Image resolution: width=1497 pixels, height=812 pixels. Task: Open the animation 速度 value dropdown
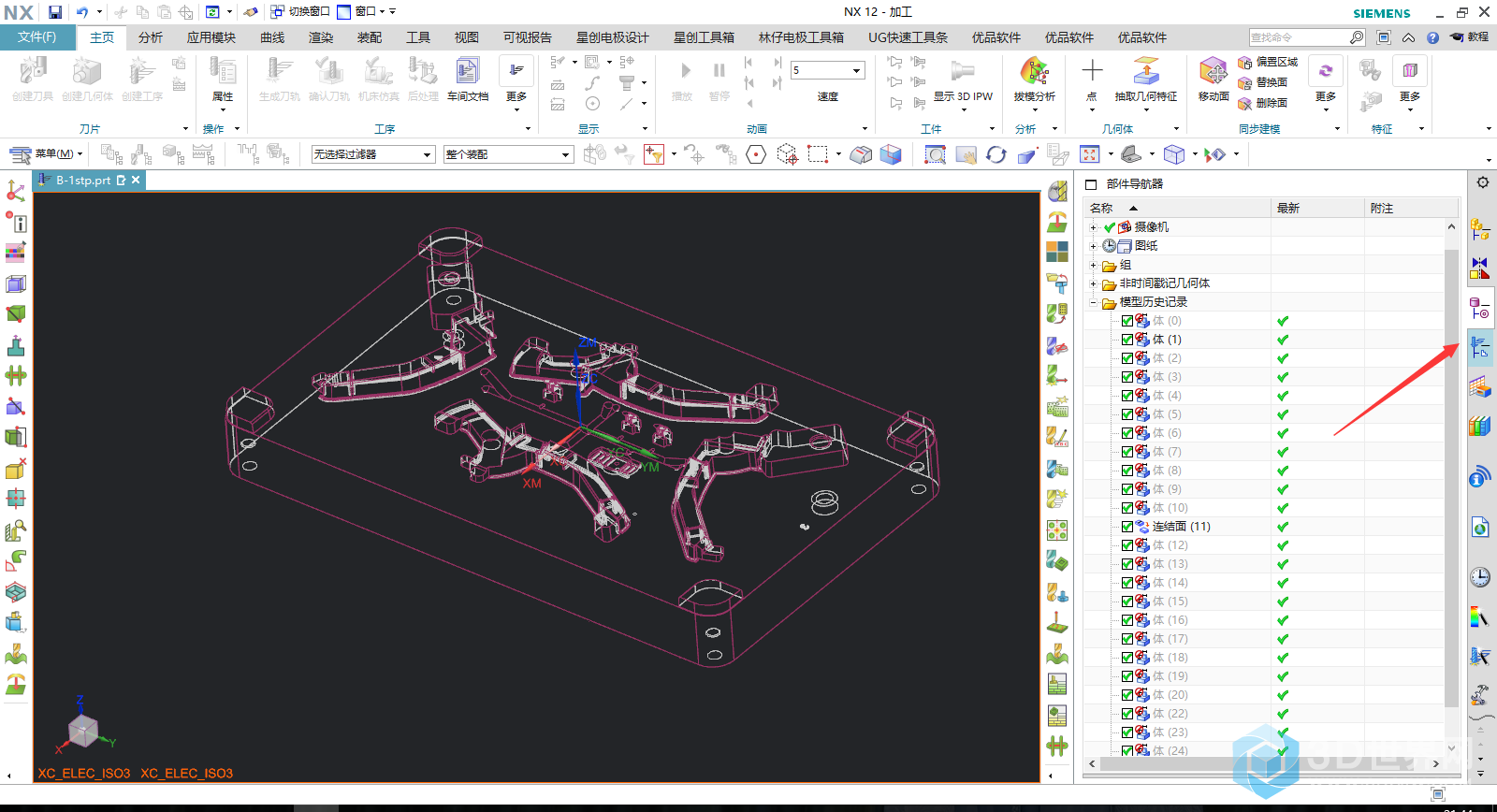click(856, 70)
